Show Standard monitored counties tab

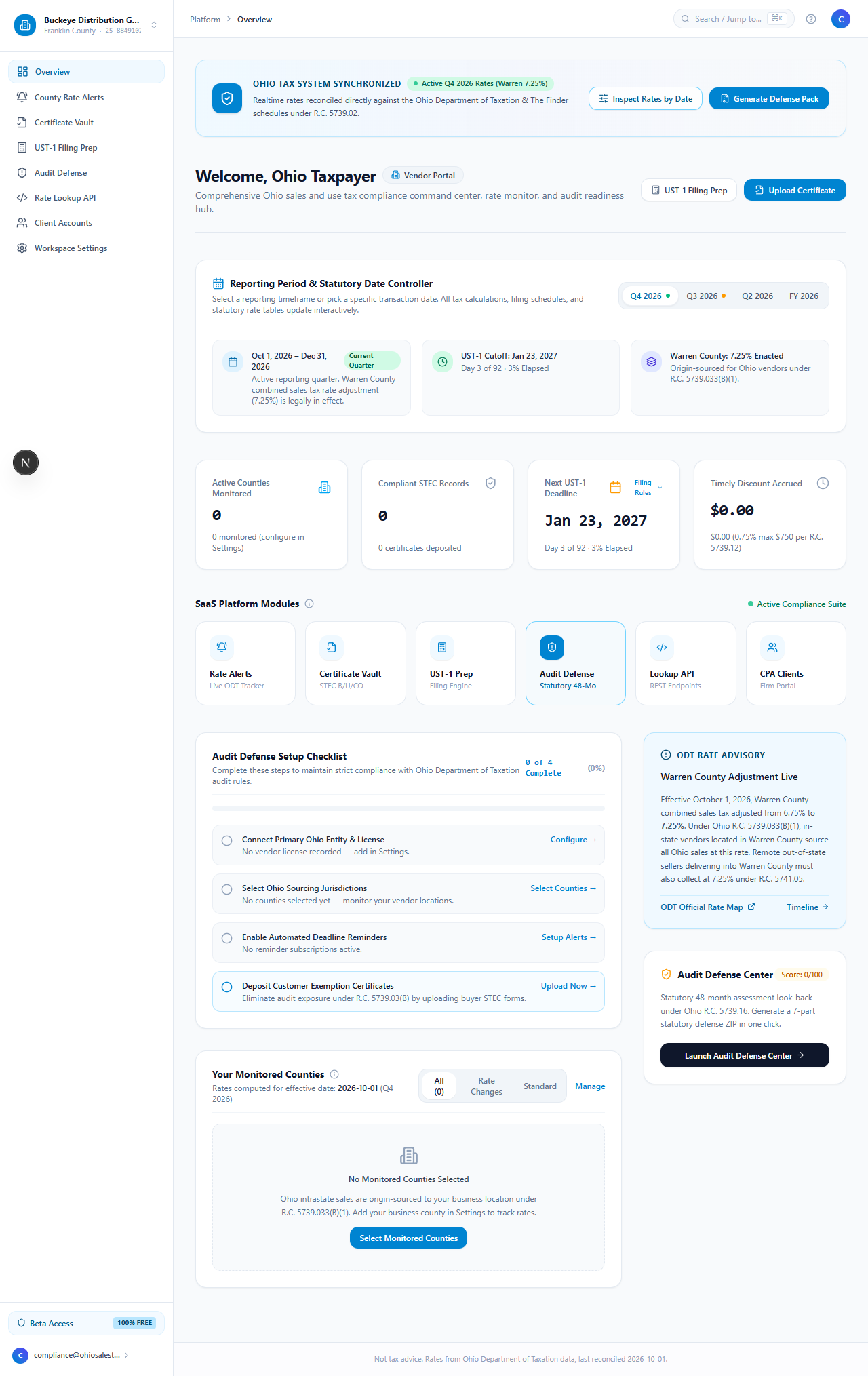coord(540,1086)
